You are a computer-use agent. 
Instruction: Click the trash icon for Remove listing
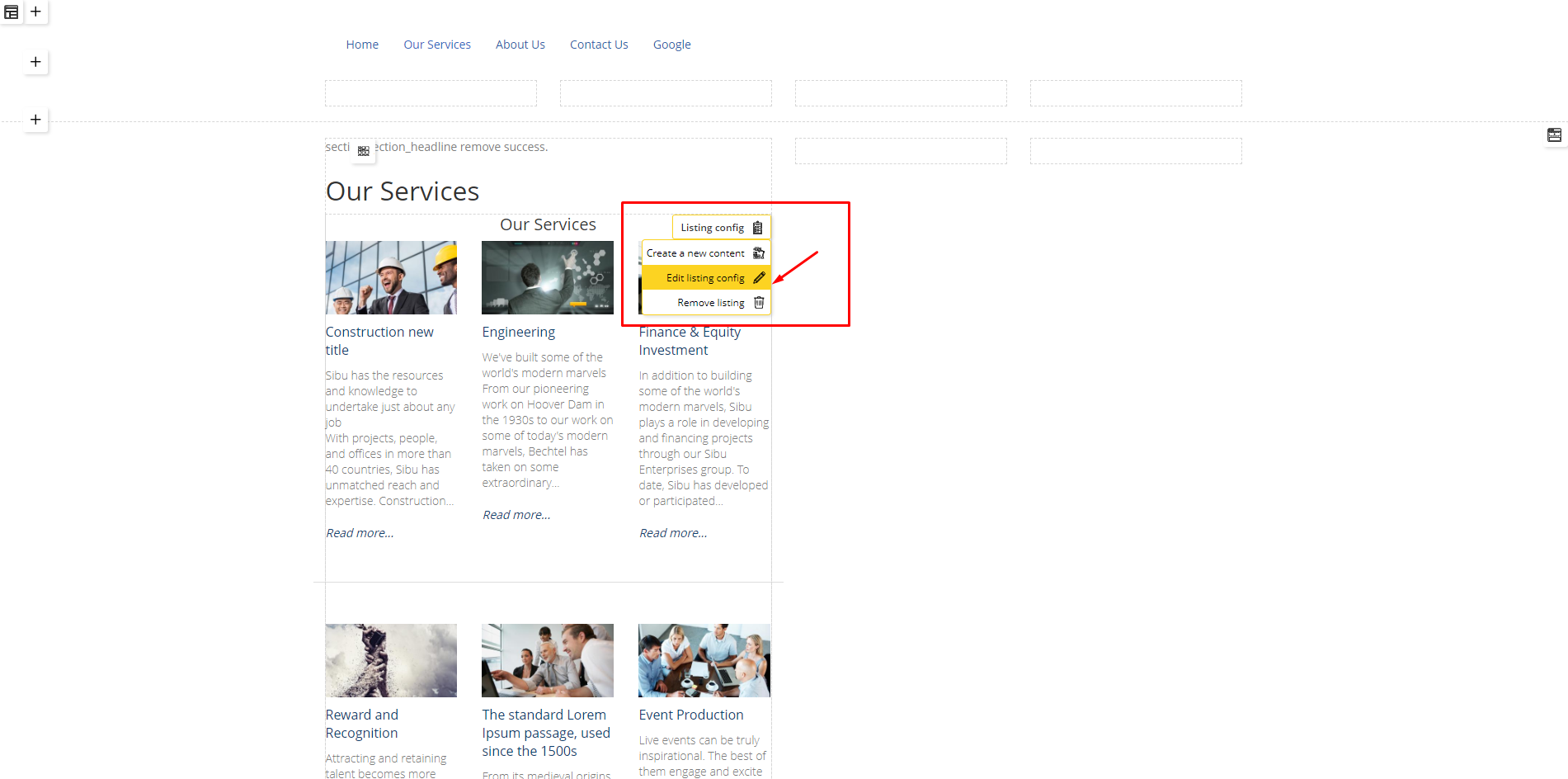pos(759,303)
